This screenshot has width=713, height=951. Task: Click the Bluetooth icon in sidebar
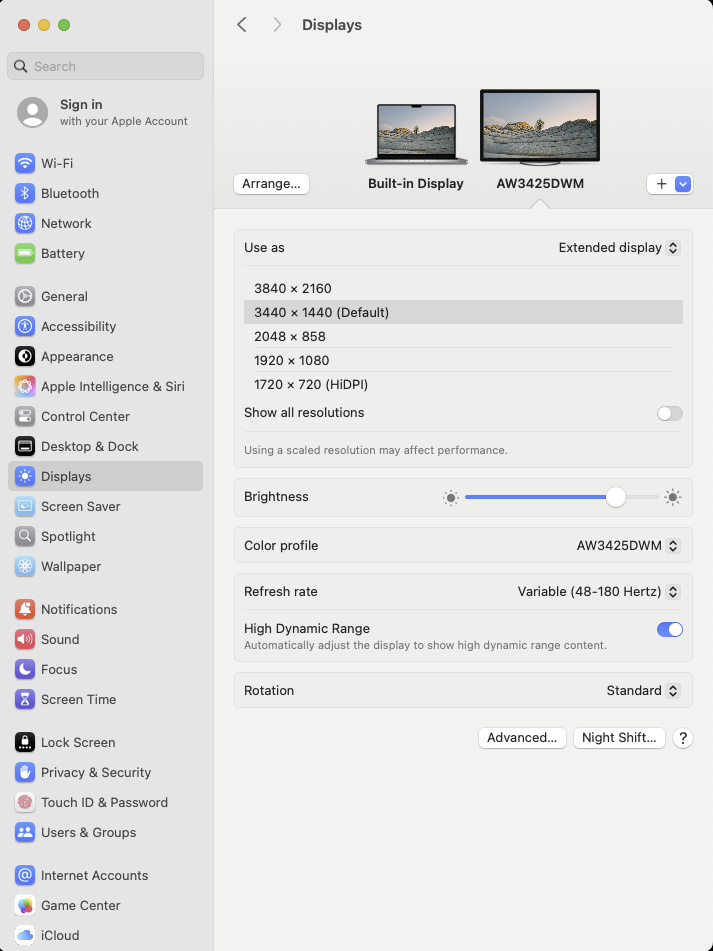click(x=25, y=193)
